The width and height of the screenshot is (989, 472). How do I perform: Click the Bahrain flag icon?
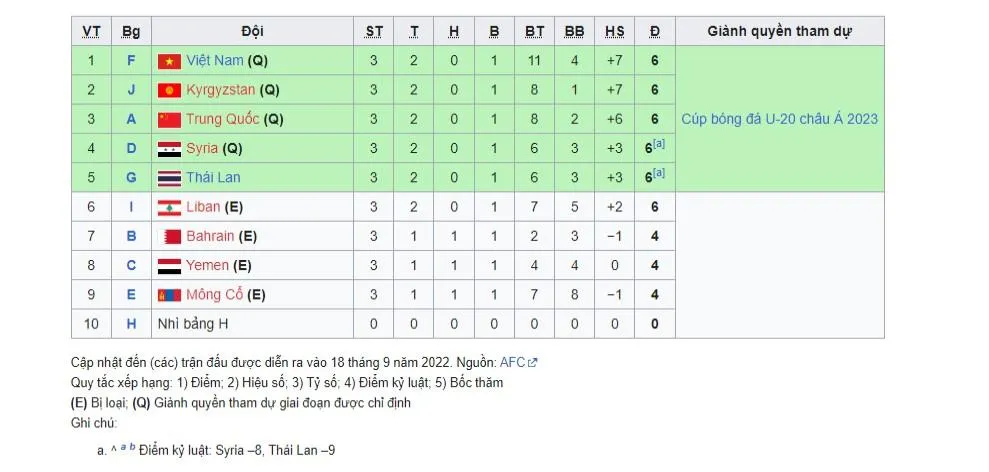coord(169,237)
